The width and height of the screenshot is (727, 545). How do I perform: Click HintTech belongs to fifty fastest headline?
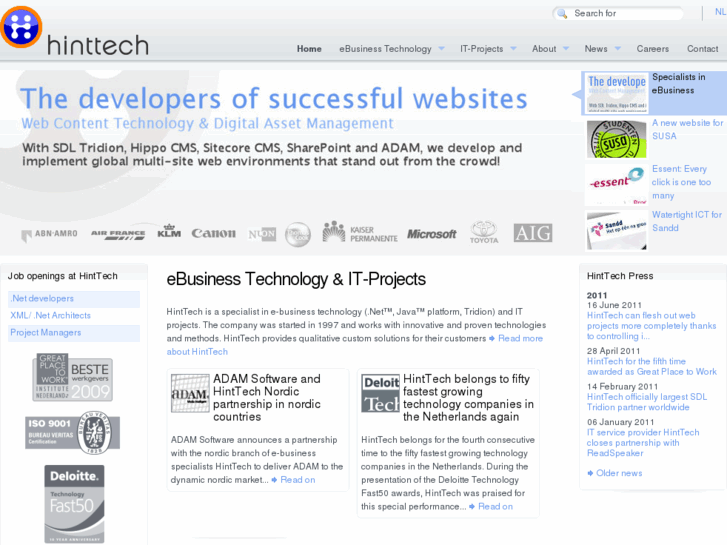[x=468, y=398]
